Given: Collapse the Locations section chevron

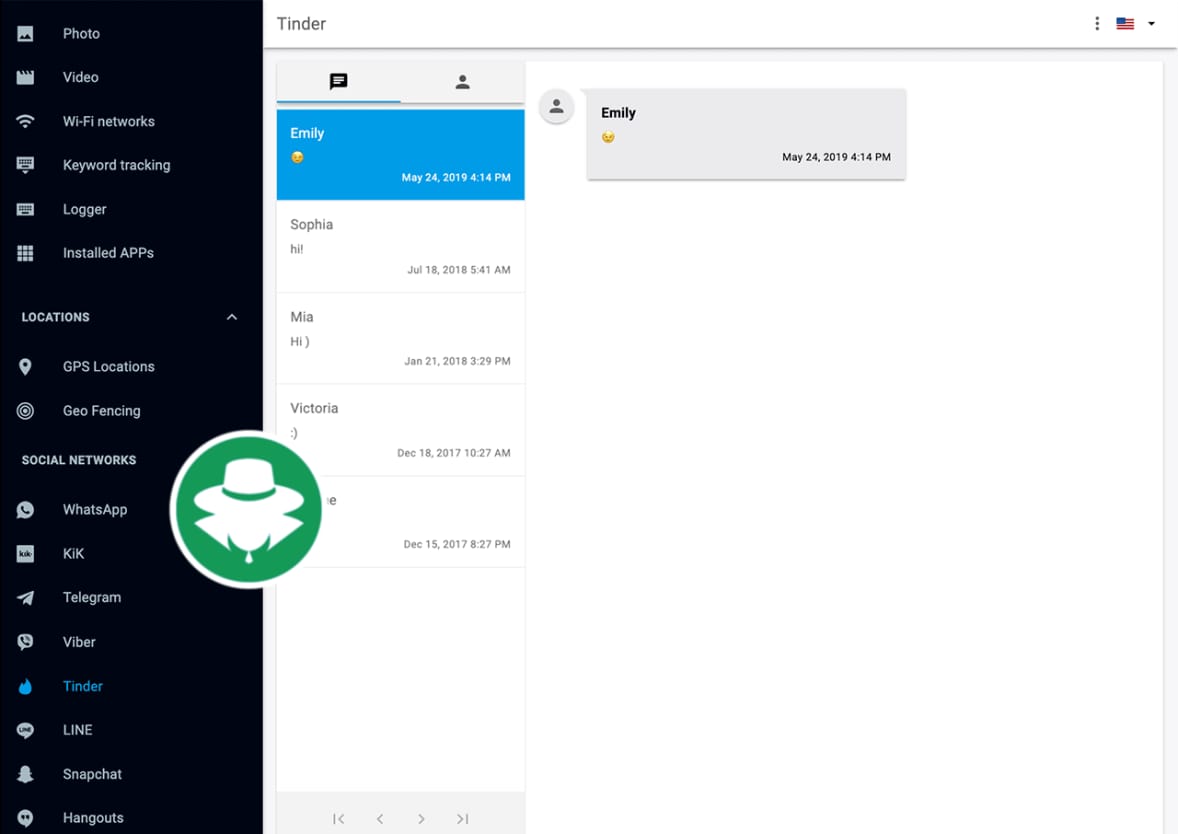Looking at the screenshot, I should click(232, 317).
